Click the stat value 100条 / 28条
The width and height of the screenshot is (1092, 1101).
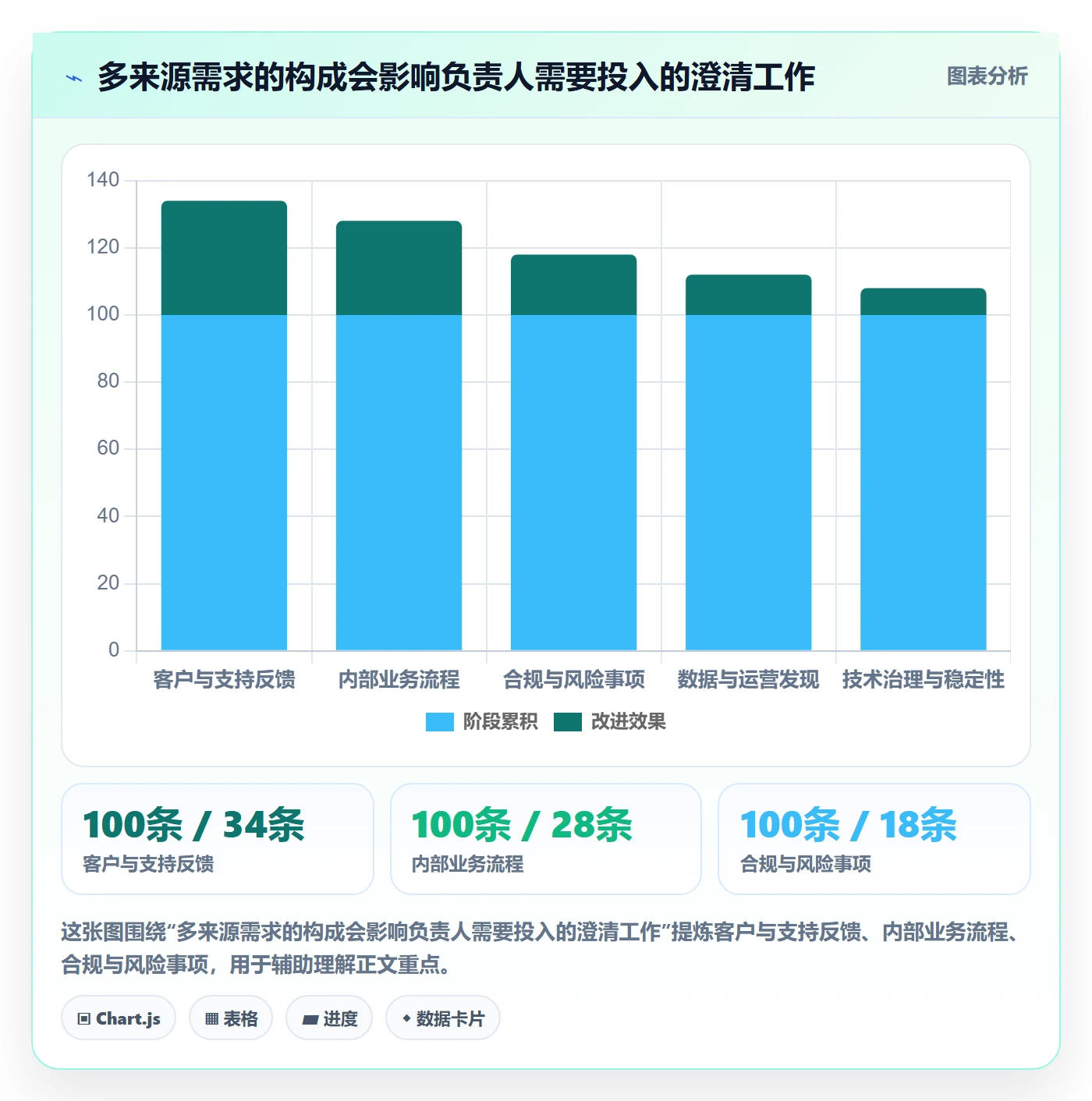(x=522, y=825)
